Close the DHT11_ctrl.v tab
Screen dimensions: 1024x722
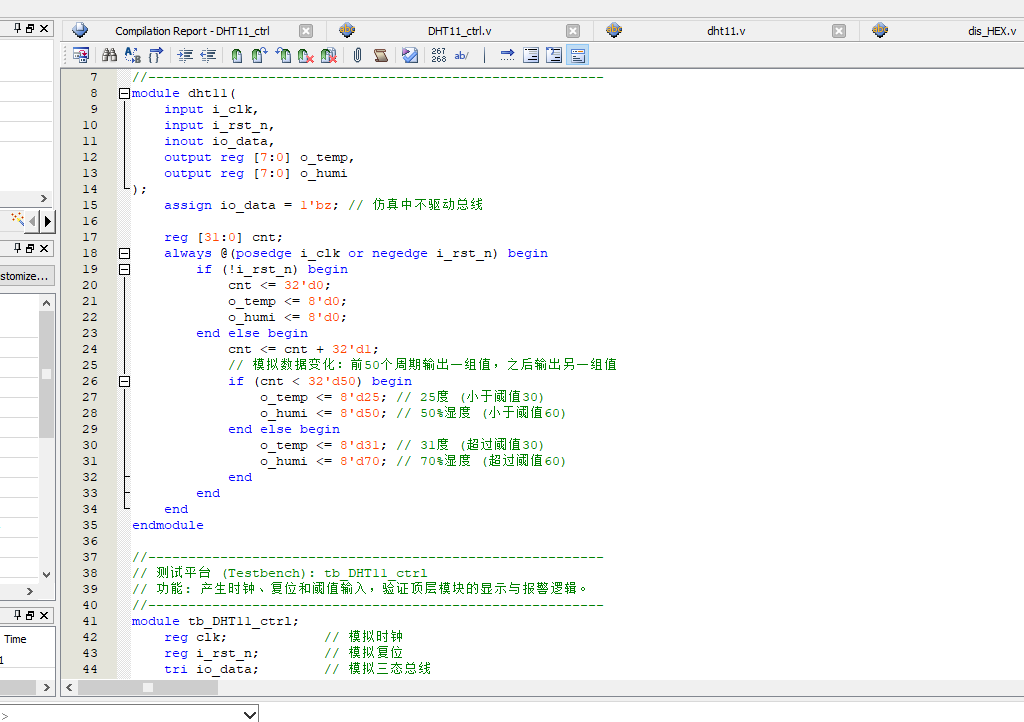pos(573,31)
